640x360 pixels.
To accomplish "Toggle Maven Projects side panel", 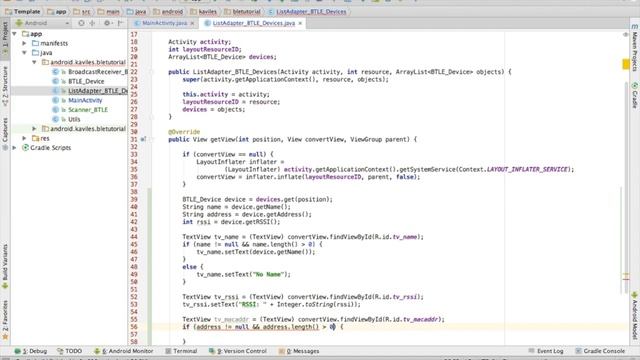I will pyautogui.click(x=635, y=48).
